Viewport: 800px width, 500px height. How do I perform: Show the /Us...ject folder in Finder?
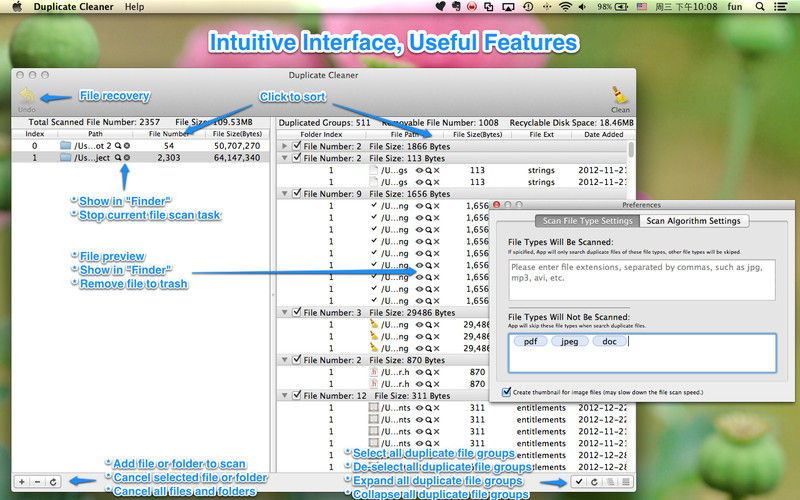(118, 158)
